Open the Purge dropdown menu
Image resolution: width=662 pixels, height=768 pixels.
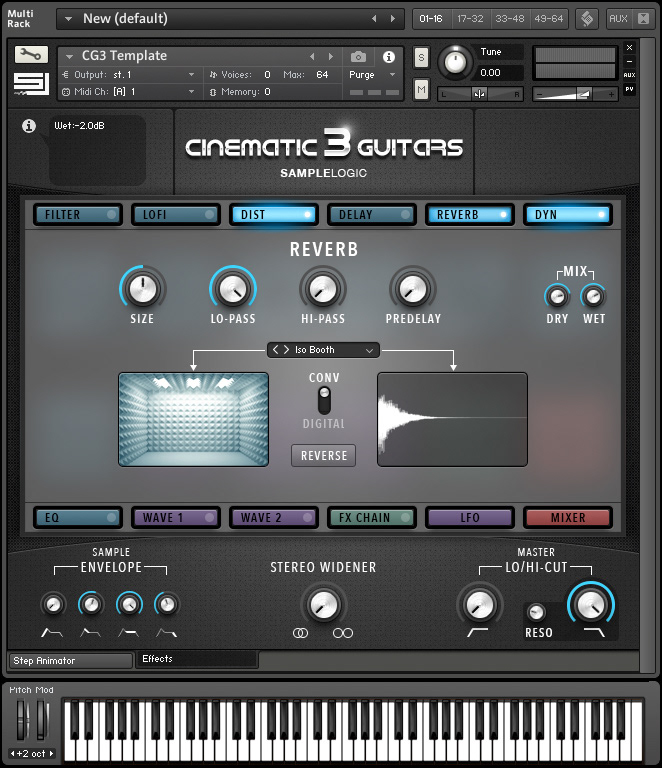pyautogui.click(x=392, y=75)
